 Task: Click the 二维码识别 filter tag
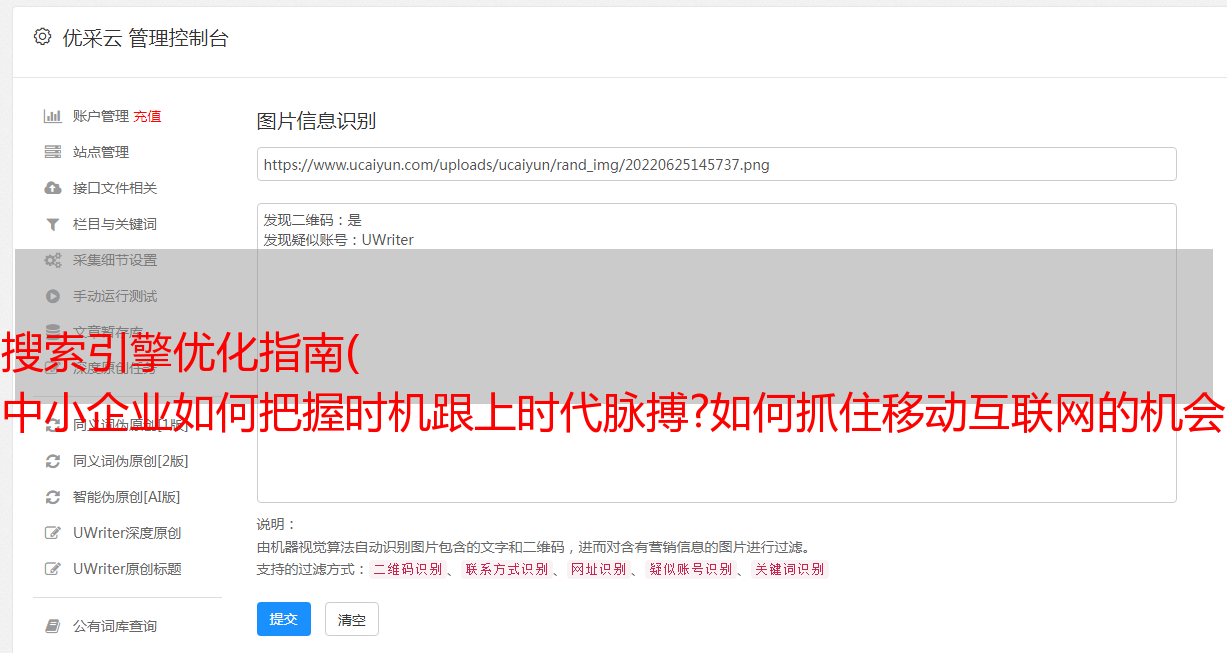point(407,569)
